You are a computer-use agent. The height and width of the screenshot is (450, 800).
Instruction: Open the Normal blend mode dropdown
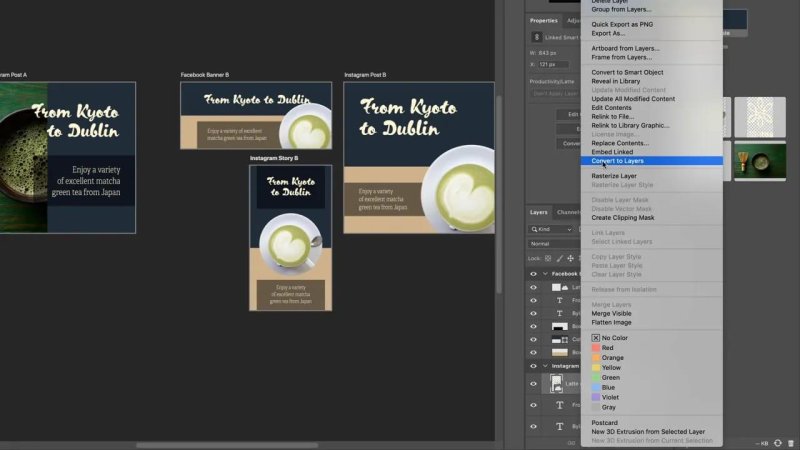click(x=554, y=244)
